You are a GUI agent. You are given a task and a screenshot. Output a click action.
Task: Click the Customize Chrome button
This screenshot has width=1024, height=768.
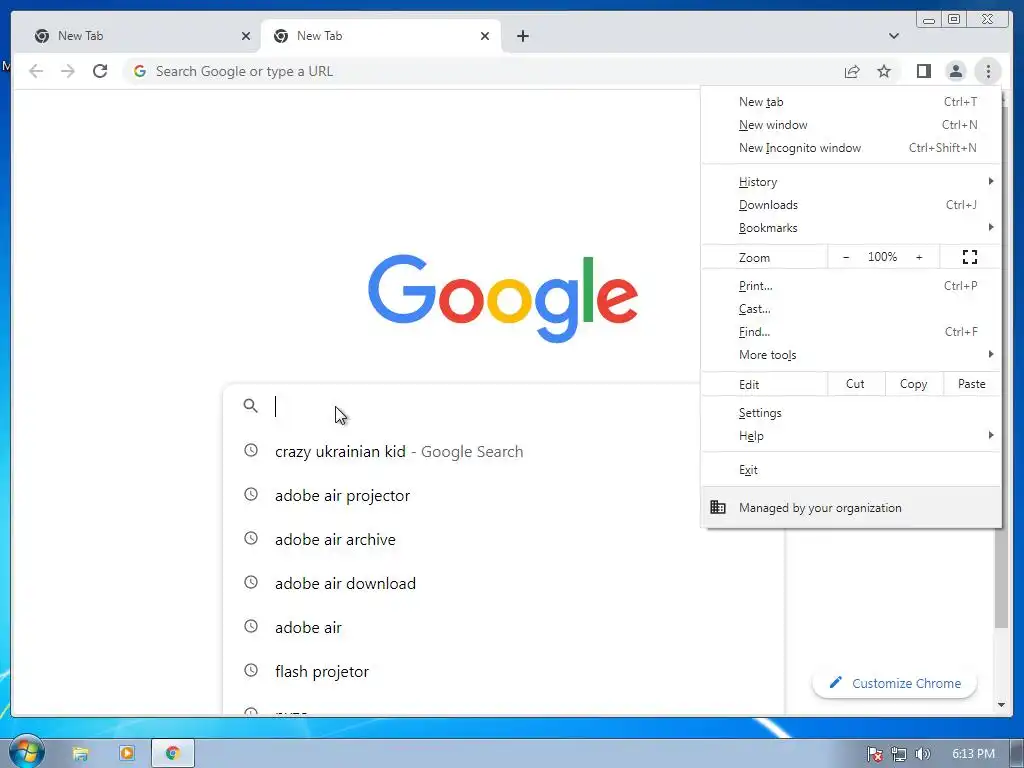[894, 683]
